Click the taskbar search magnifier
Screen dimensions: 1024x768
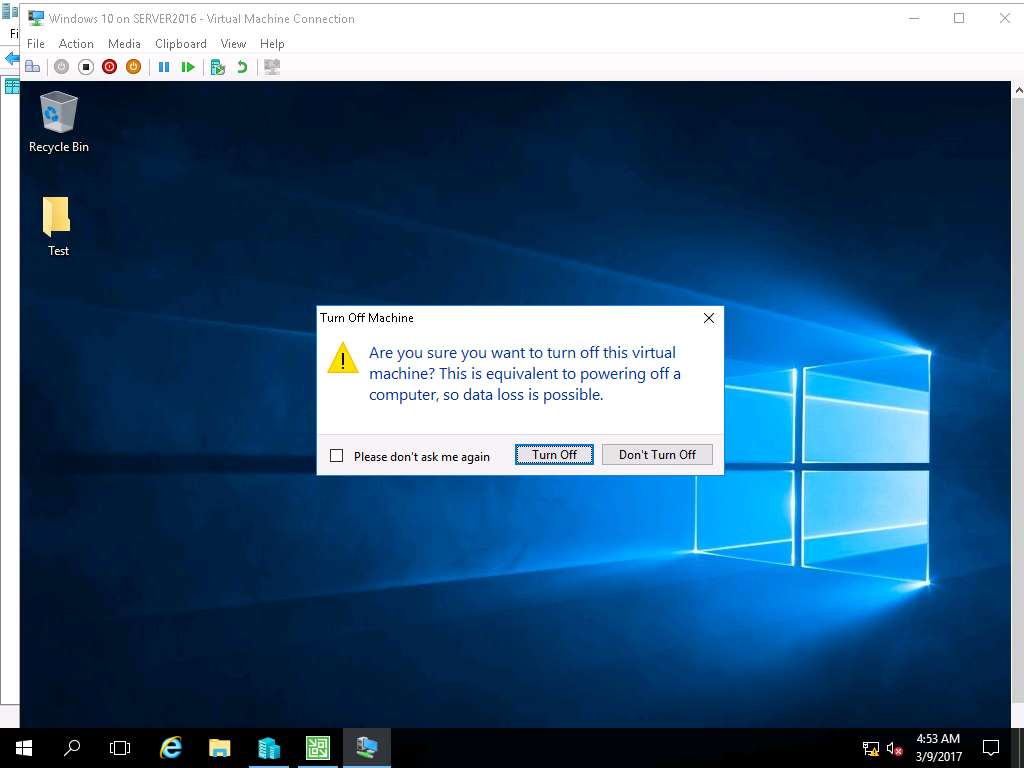pyautogui.click(x=72, y=748)
